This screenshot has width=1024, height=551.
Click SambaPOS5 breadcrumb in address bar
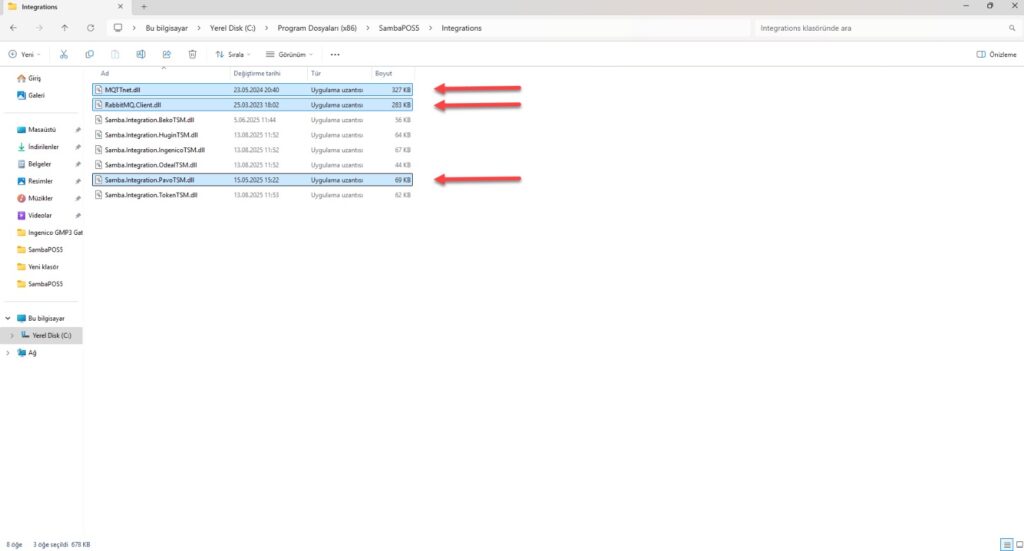tap(399, 28)
